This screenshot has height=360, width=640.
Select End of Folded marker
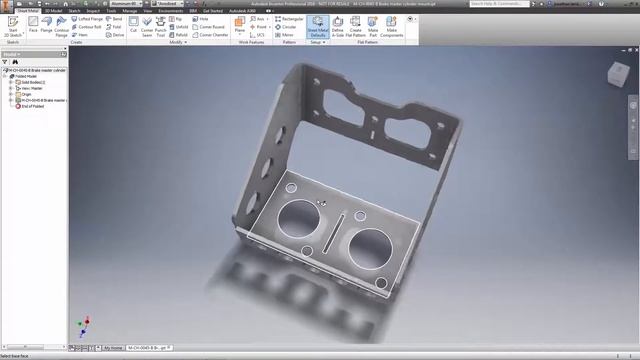click(x=29, y=106)
